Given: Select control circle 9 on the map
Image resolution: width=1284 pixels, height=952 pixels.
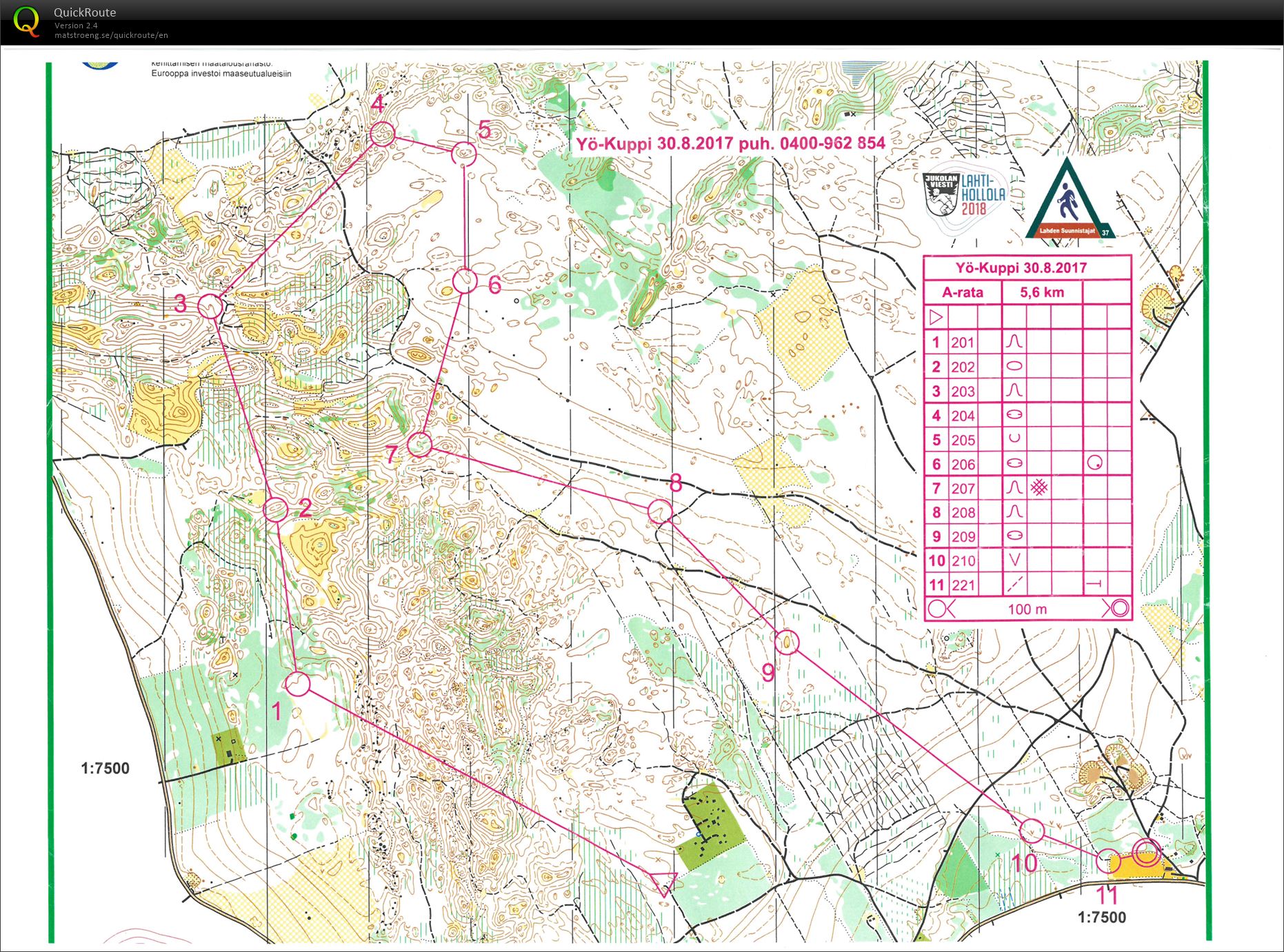Looking at the screenshot, I should pyautogui.click(x=787, y=642).
